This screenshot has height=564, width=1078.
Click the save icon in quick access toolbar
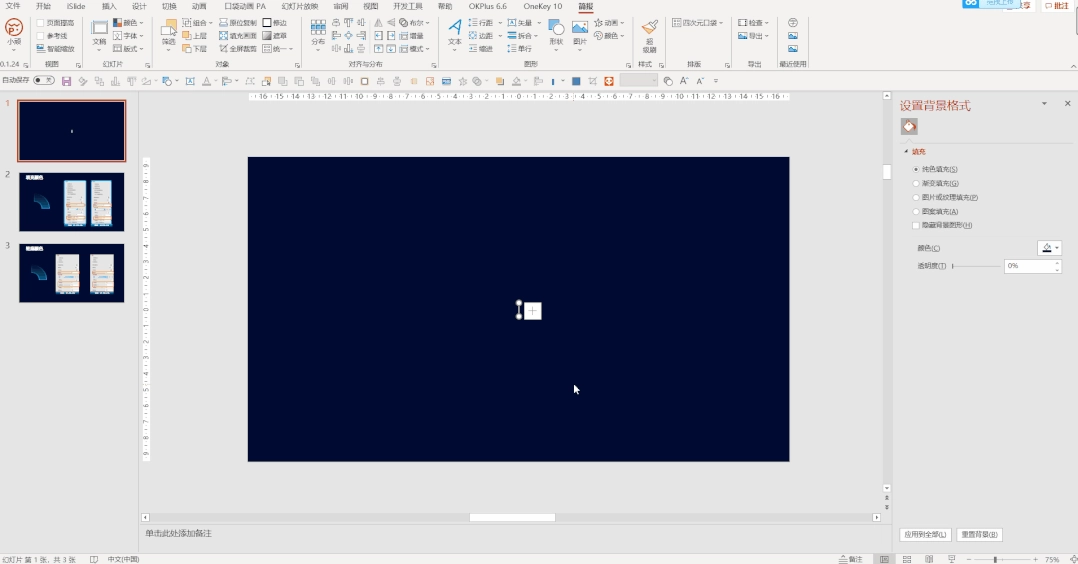point(67,81)
